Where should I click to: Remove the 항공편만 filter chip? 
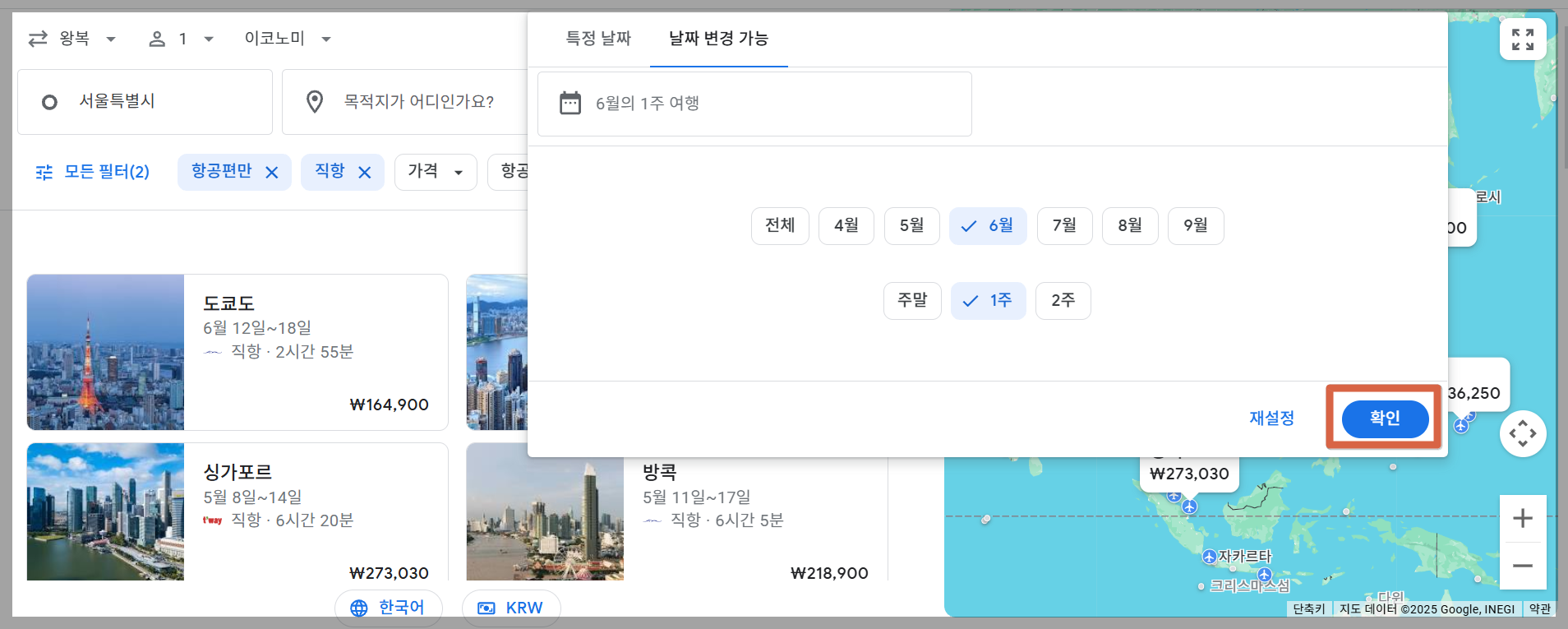click(x=272, y=172)
